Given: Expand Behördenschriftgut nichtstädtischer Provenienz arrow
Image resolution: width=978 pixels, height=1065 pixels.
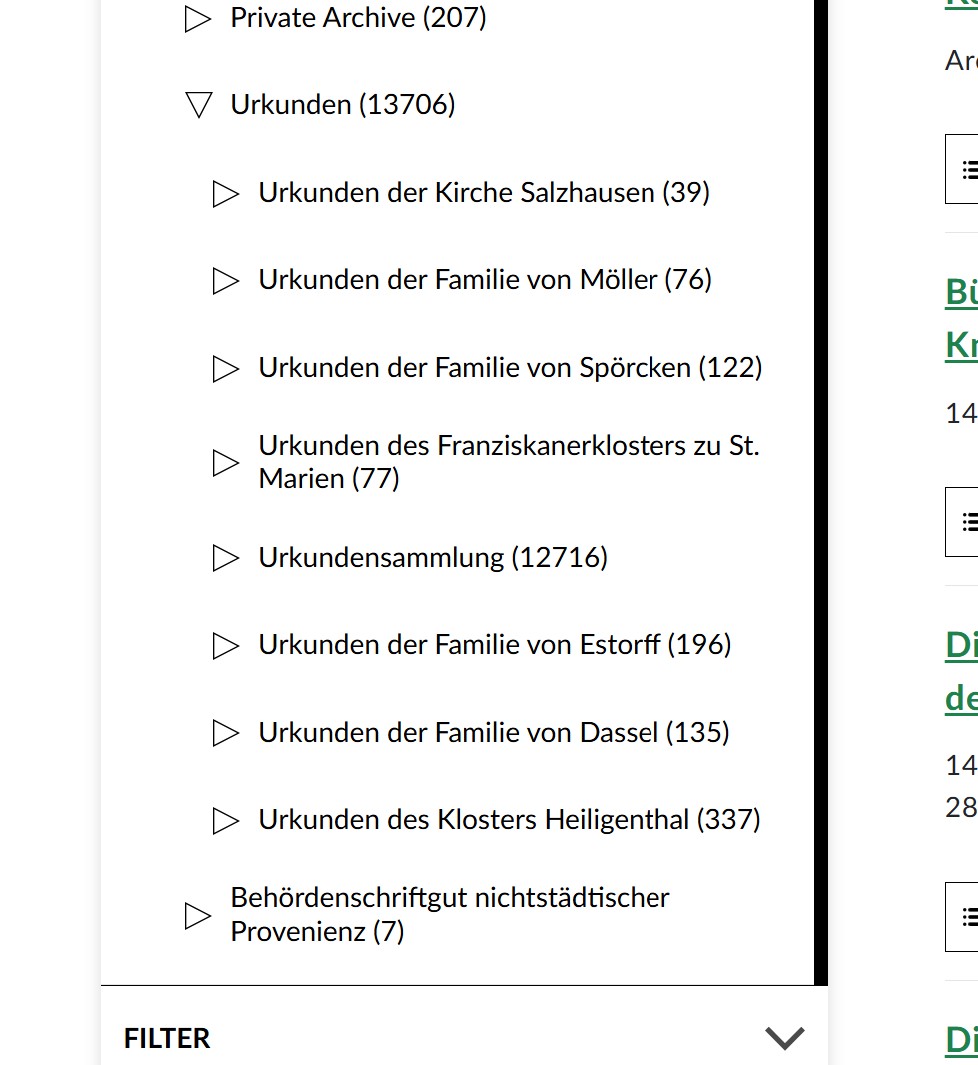Looking at the screenshot, I should [x=198, y=915].
